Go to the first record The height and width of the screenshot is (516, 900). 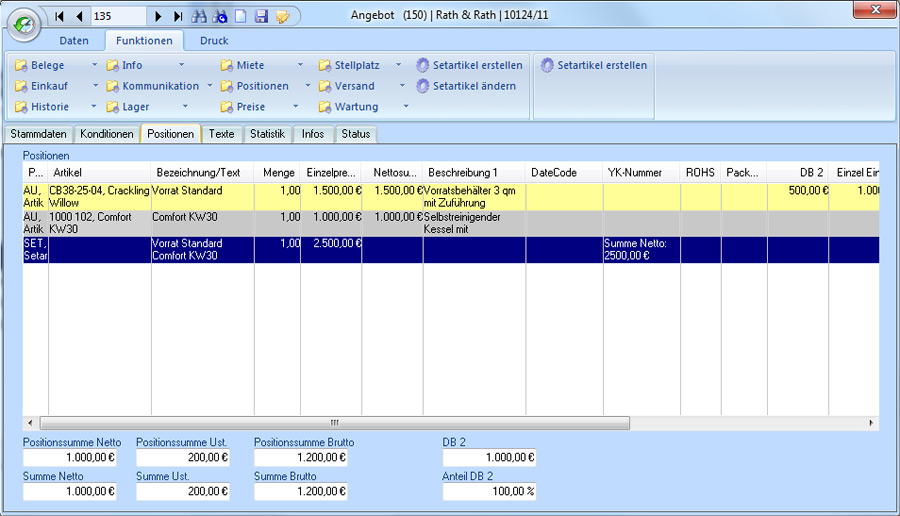(59, 16)
